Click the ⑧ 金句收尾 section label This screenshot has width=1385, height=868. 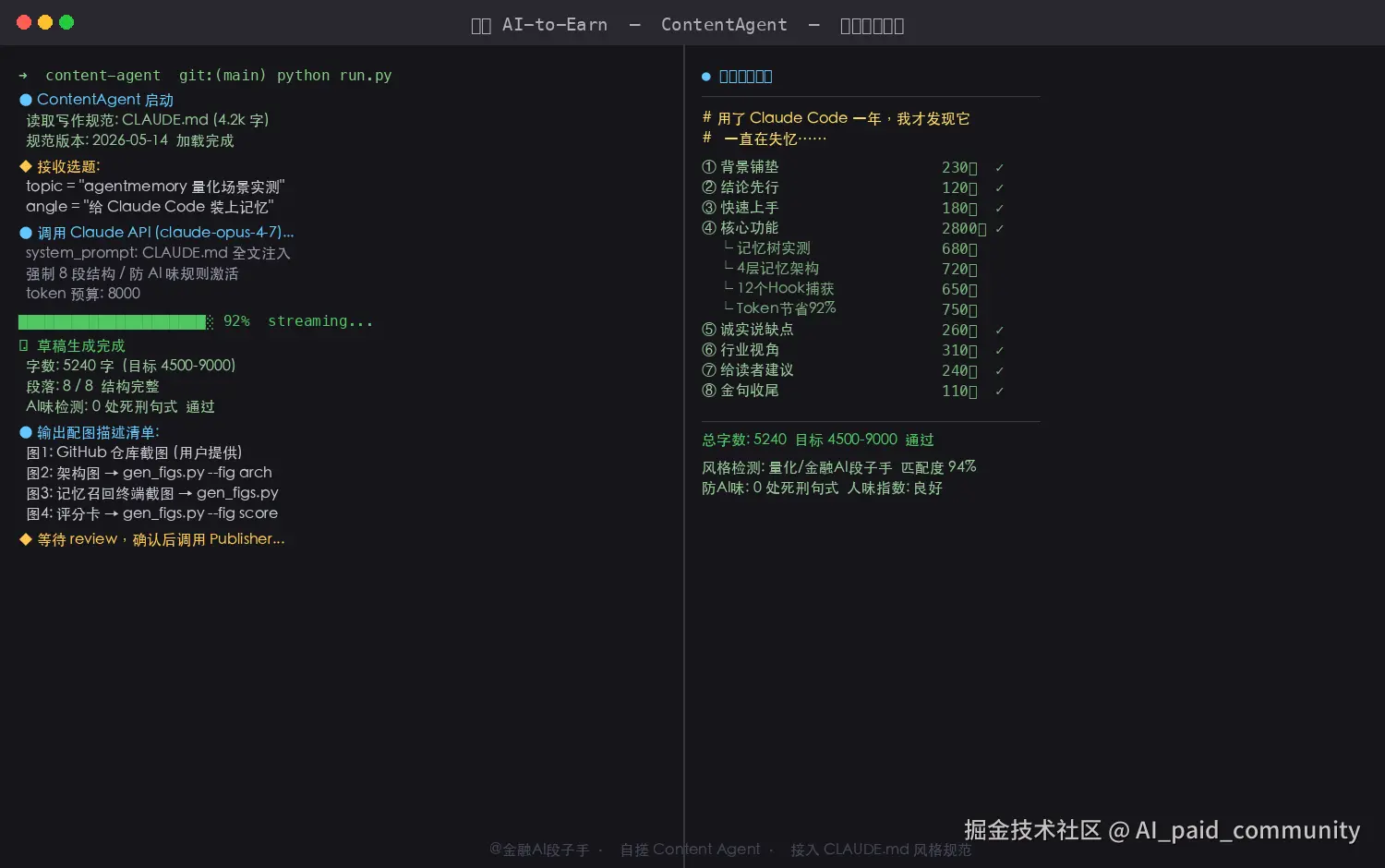pos(741,391)
